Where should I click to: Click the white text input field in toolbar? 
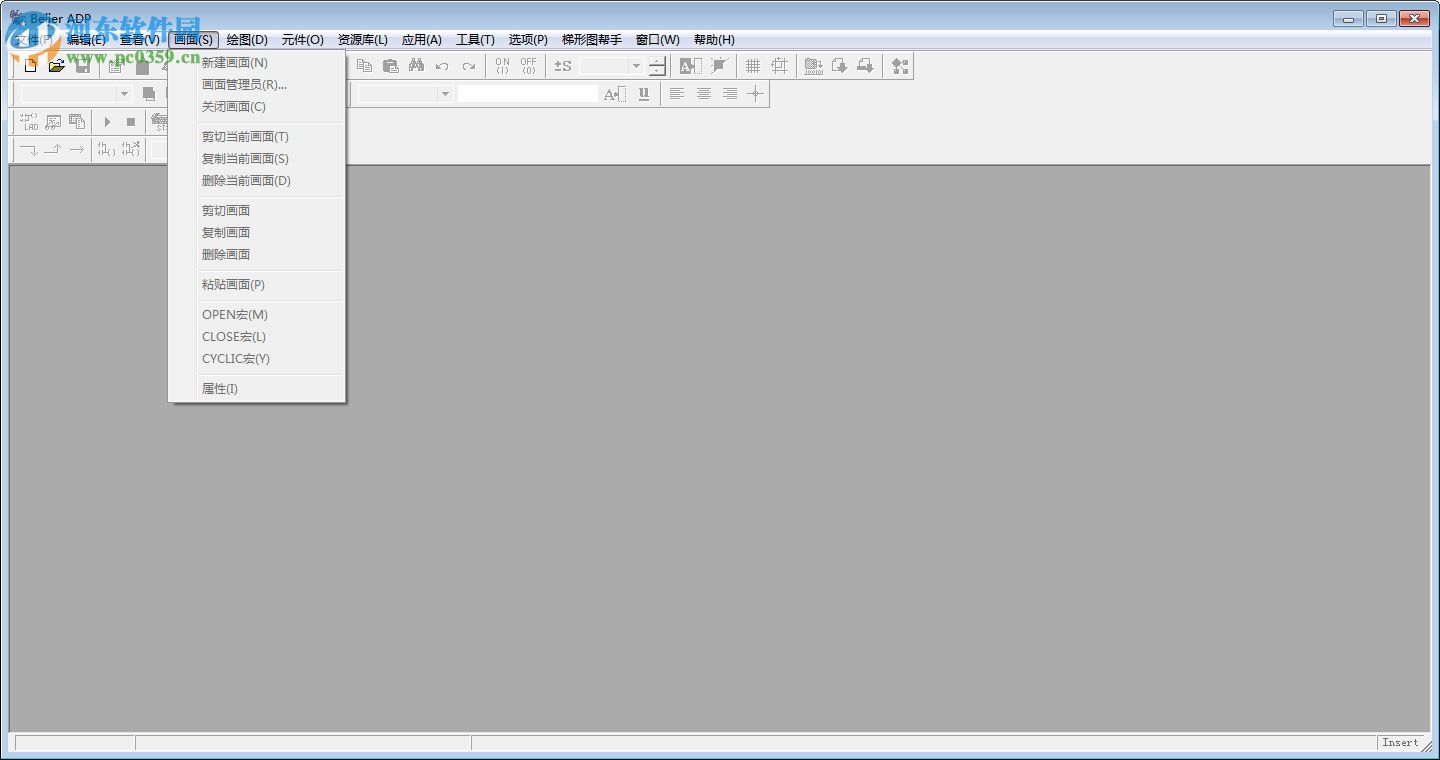(x=528, y=94)
